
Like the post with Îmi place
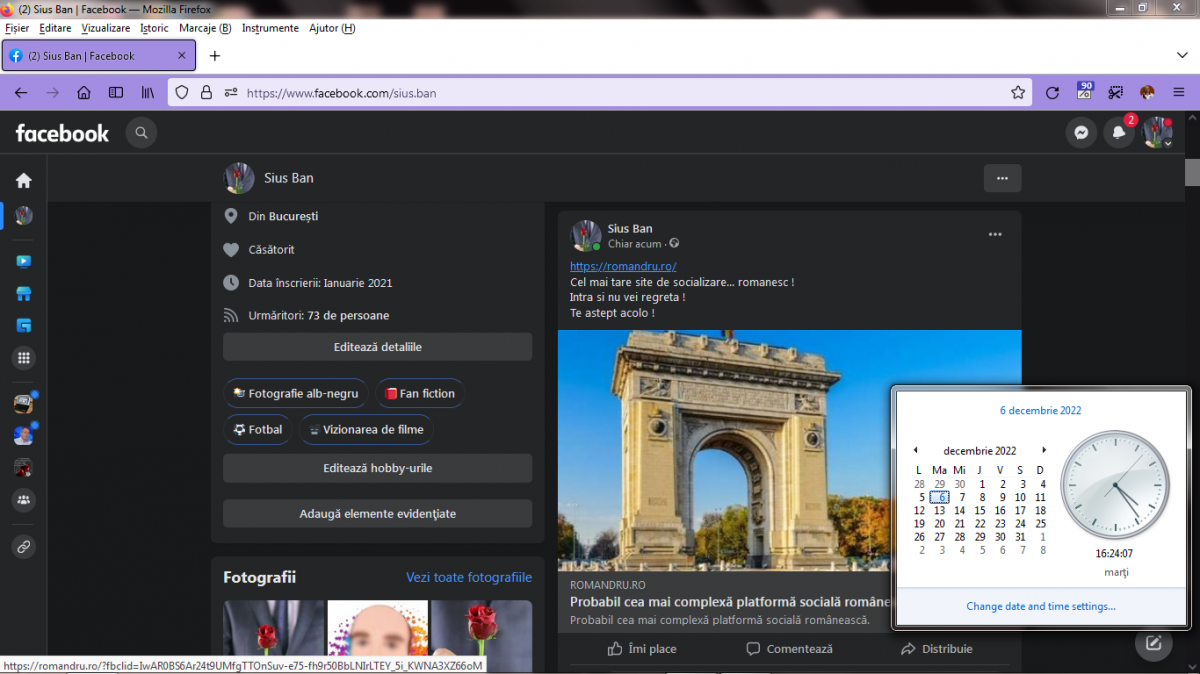pyautogui.click(x=642, y=649)
